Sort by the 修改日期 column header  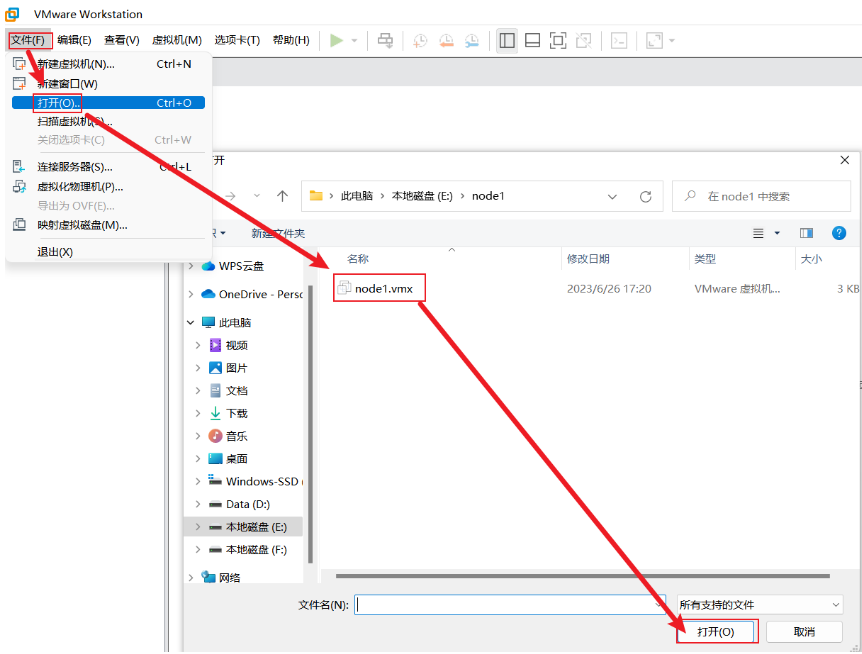click(588, 259)
